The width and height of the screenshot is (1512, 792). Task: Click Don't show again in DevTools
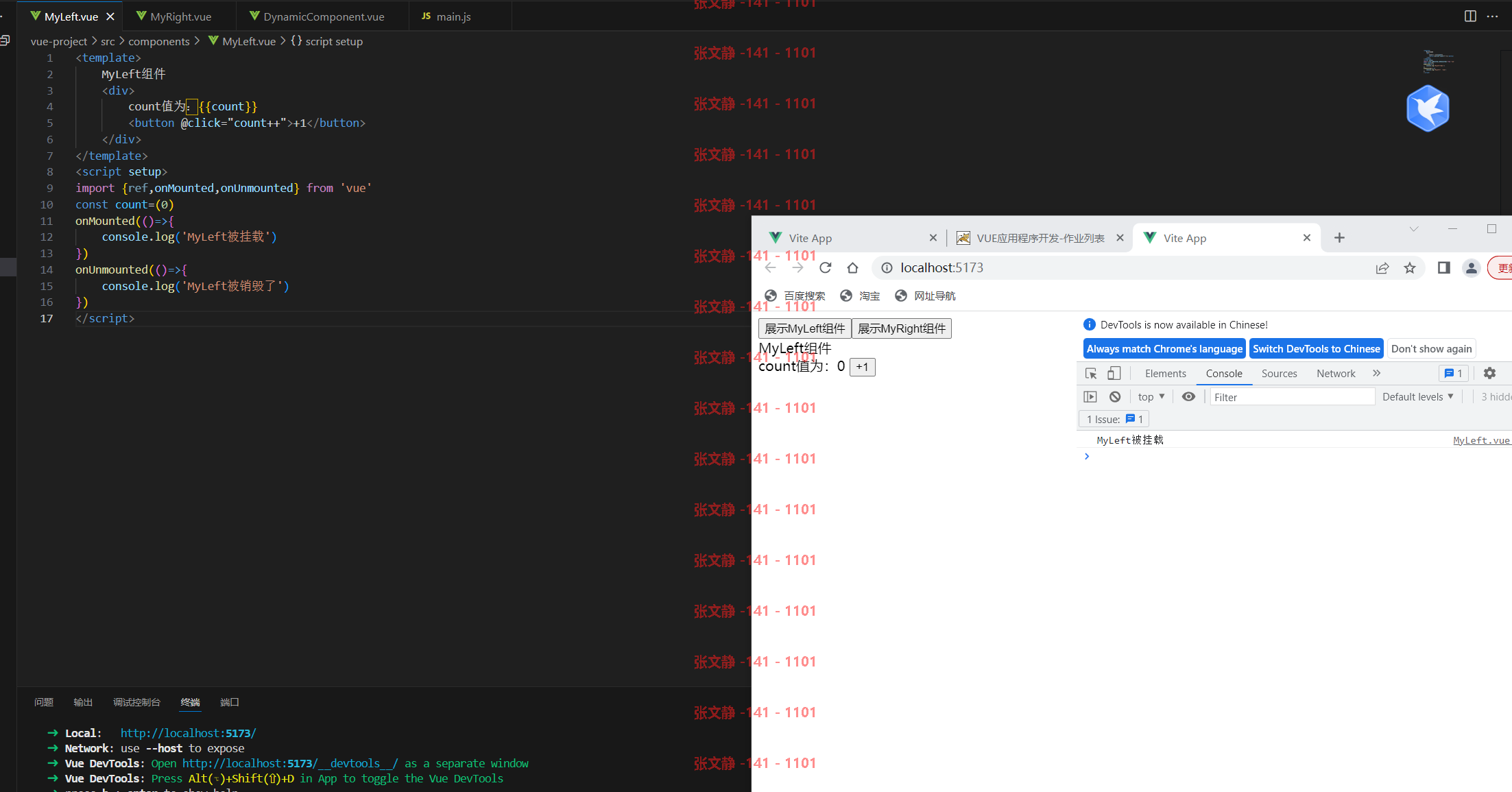click(1432, 348)
